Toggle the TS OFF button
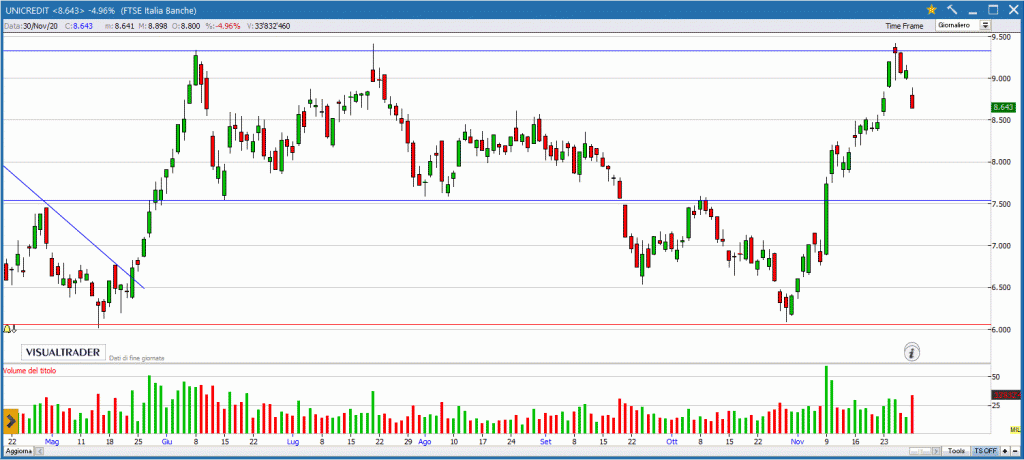This screenshot has height=460, width=1024. click(985, 452)
